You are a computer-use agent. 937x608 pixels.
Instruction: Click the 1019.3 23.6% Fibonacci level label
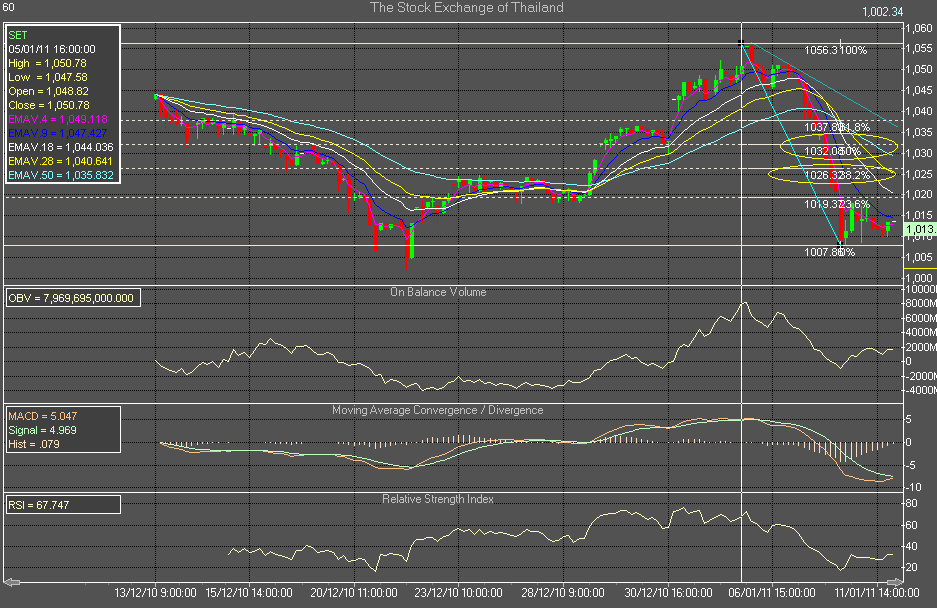point(837,204)
